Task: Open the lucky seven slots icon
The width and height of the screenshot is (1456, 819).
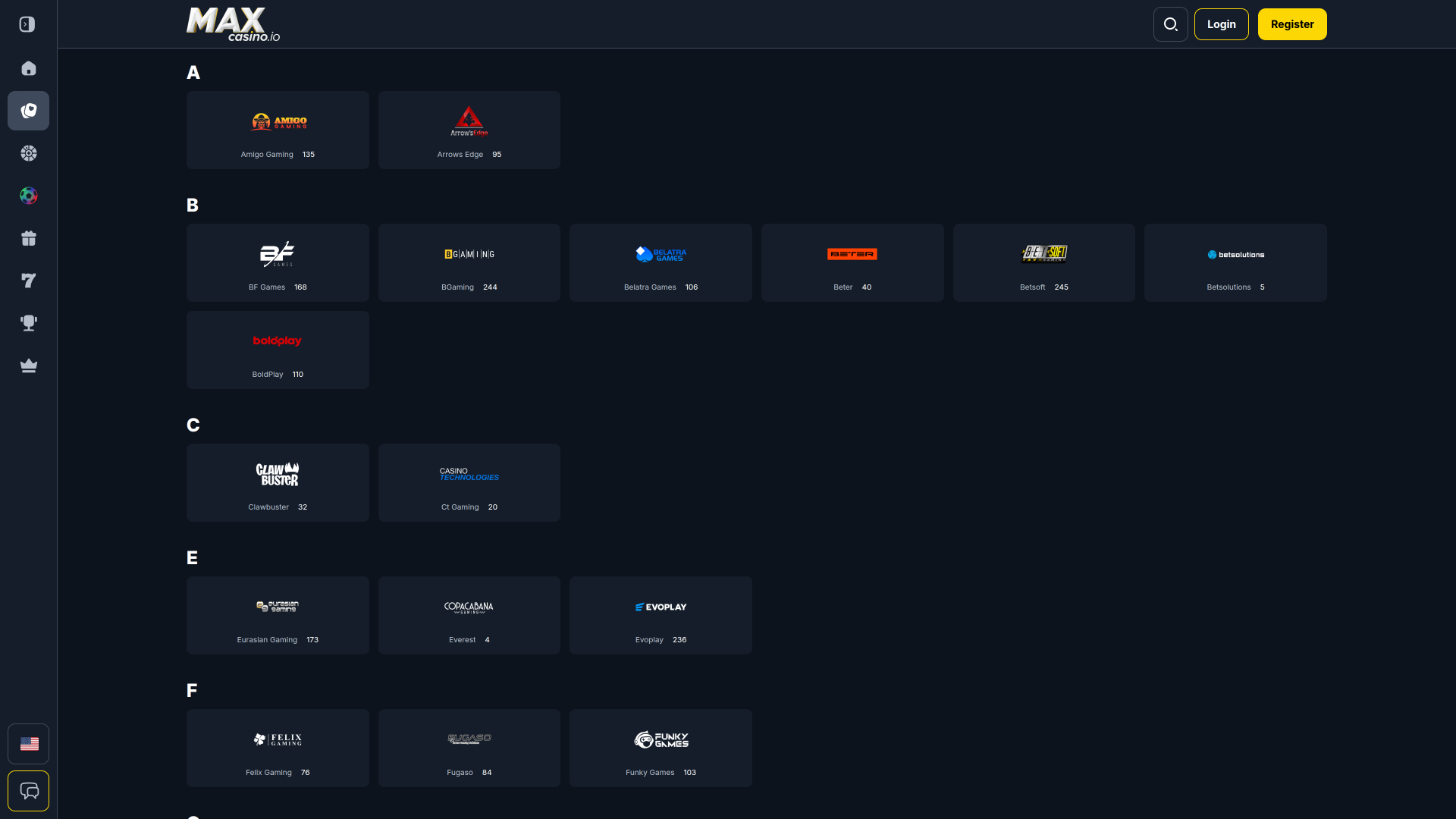Action: point(29,281)
